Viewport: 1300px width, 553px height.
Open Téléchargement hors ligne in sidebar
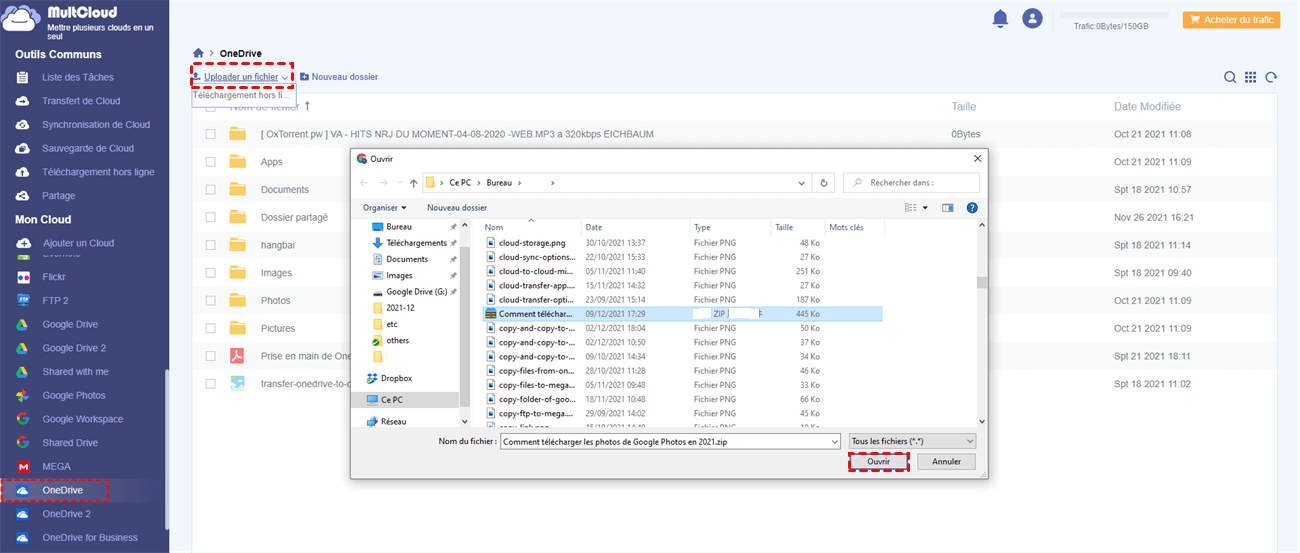pos(98,172)
